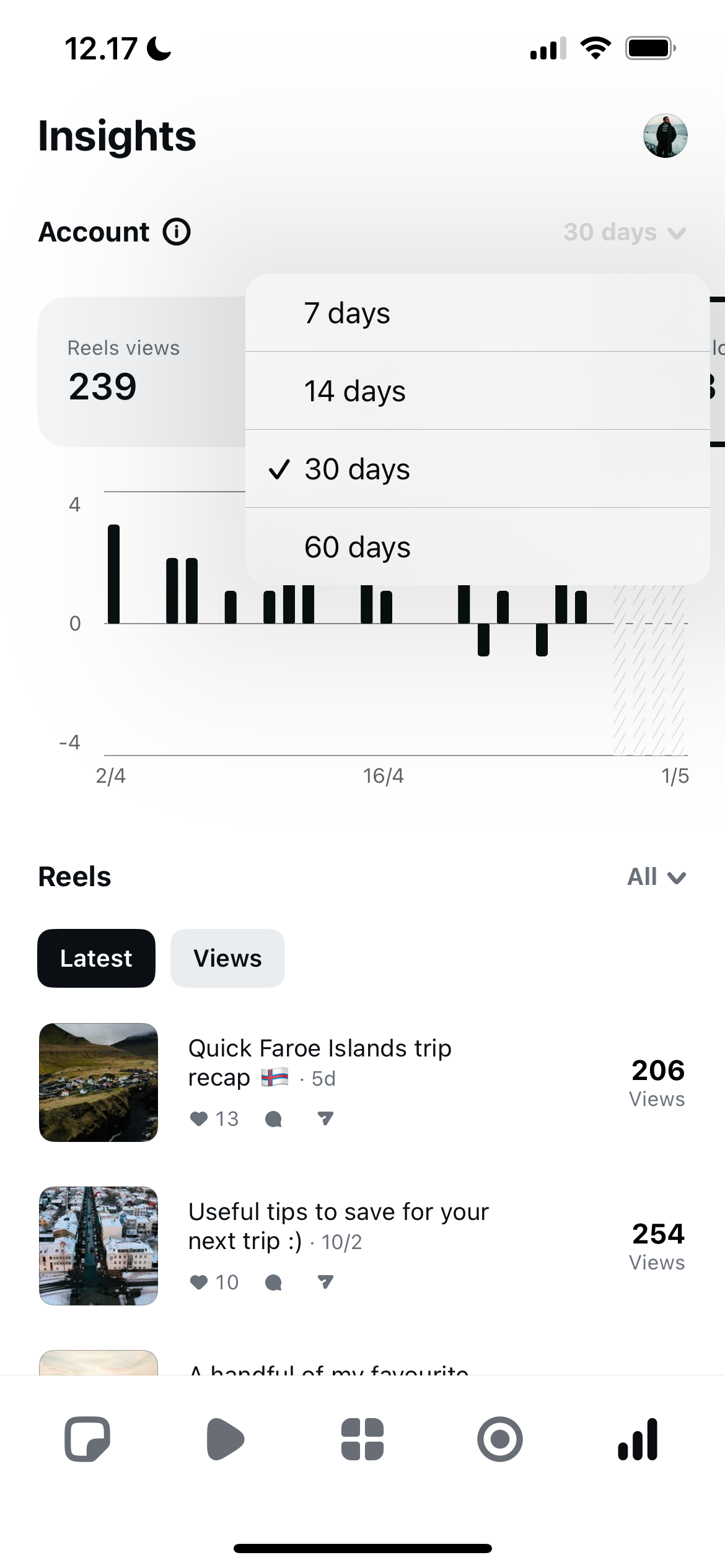Tap the Account info icon

point(177,232)
